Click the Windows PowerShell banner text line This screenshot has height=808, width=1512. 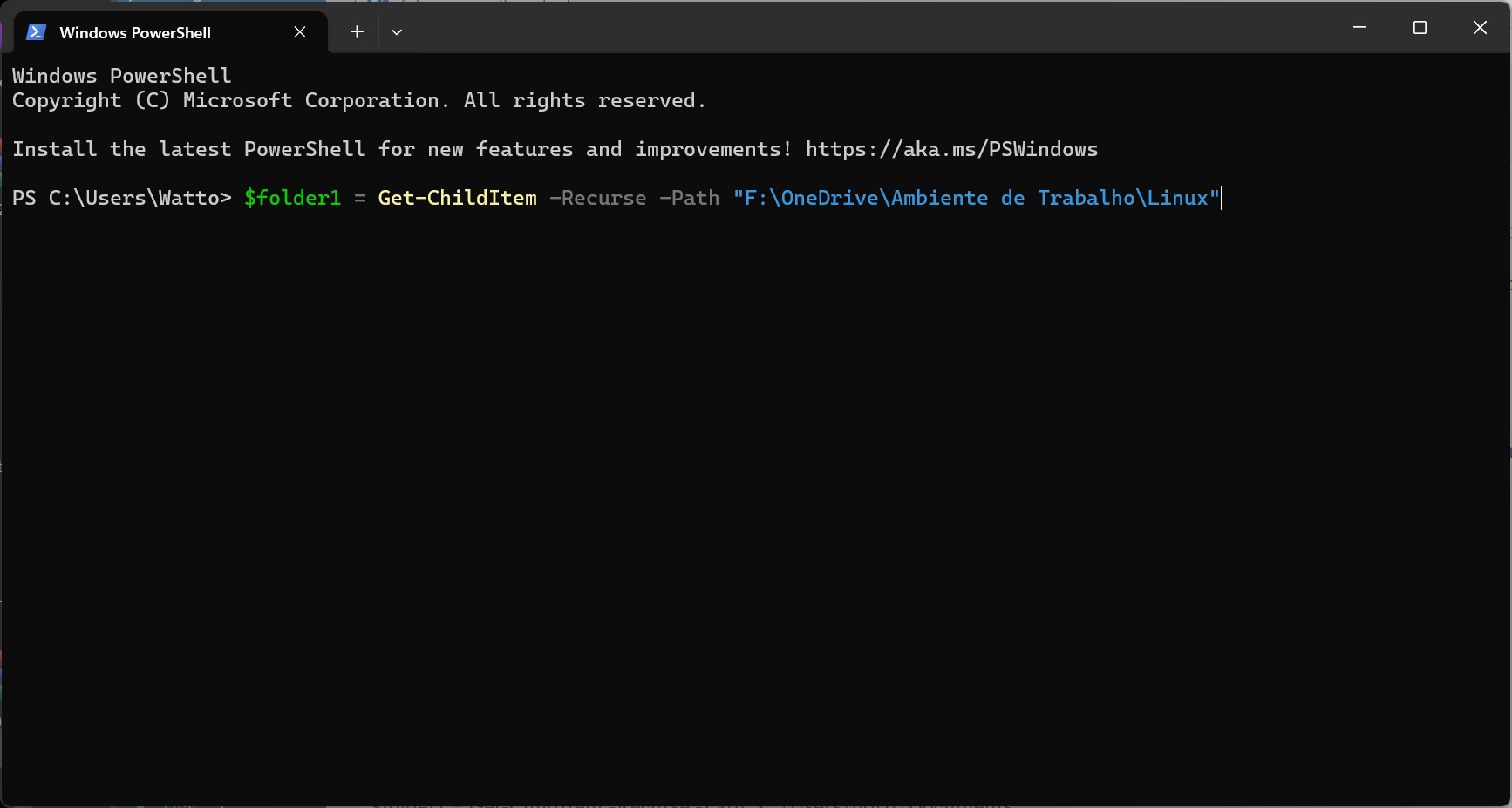pos(121,77)
